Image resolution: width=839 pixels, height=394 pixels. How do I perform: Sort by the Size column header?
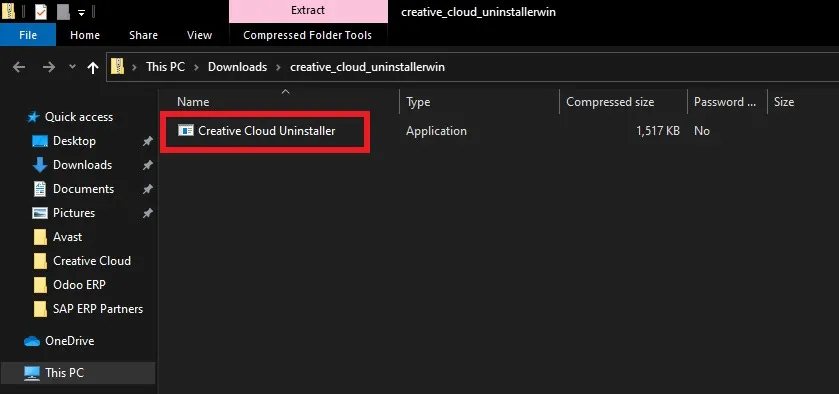coord(784,102)
